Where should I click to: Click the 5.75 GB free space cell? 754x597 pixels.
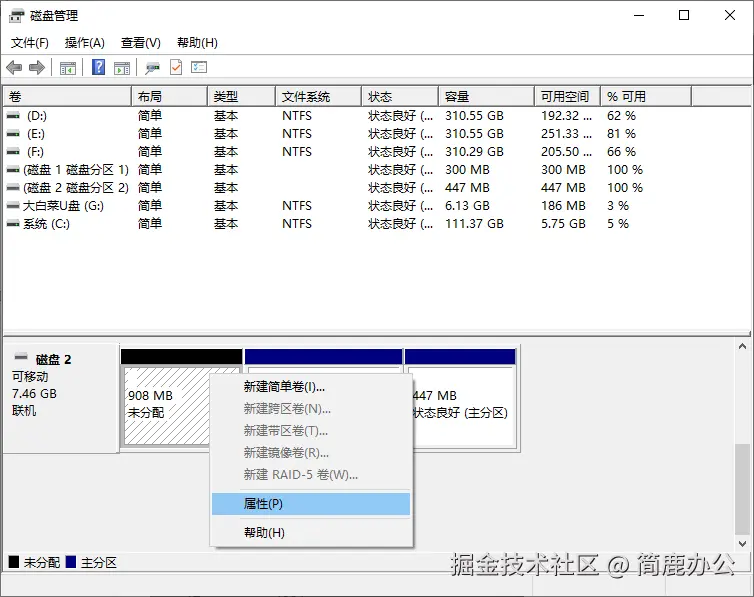[563, 224]
